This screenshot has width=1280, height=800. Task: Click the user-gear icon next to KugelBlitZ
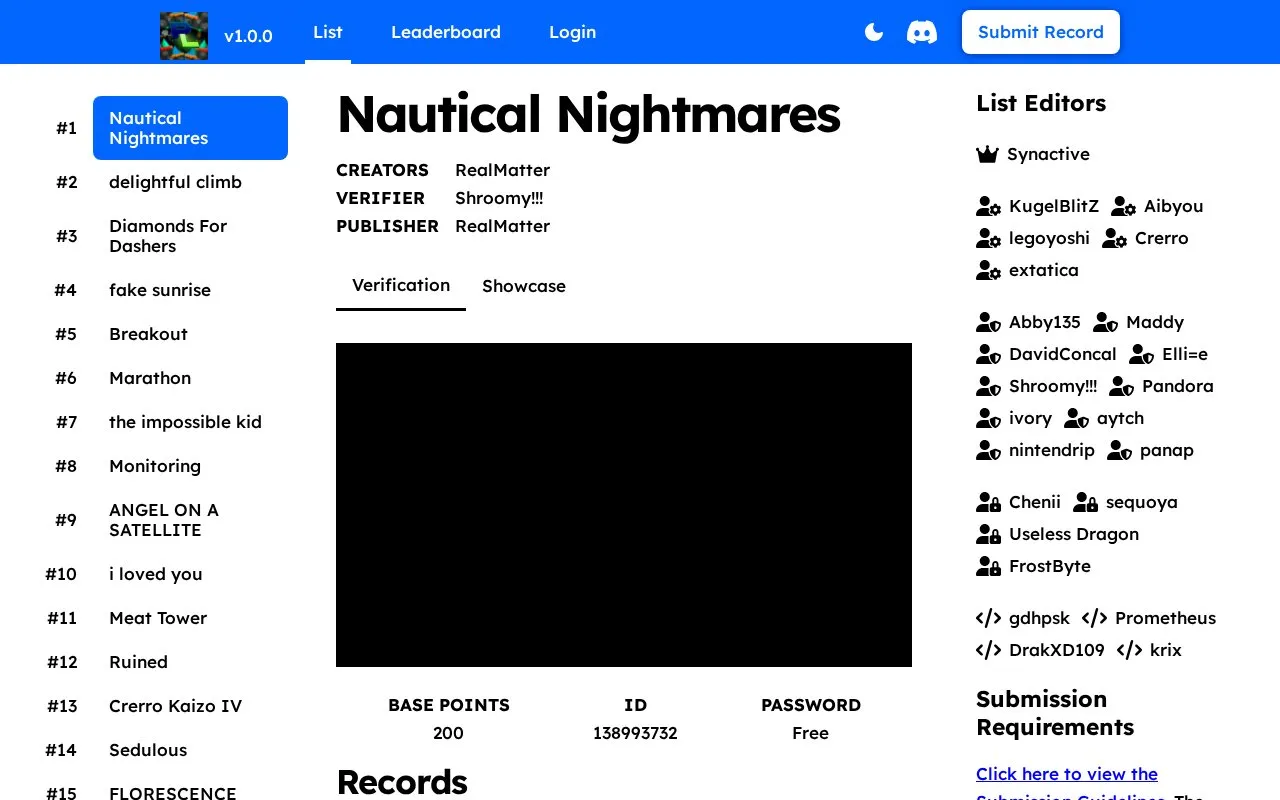point(989,206)
